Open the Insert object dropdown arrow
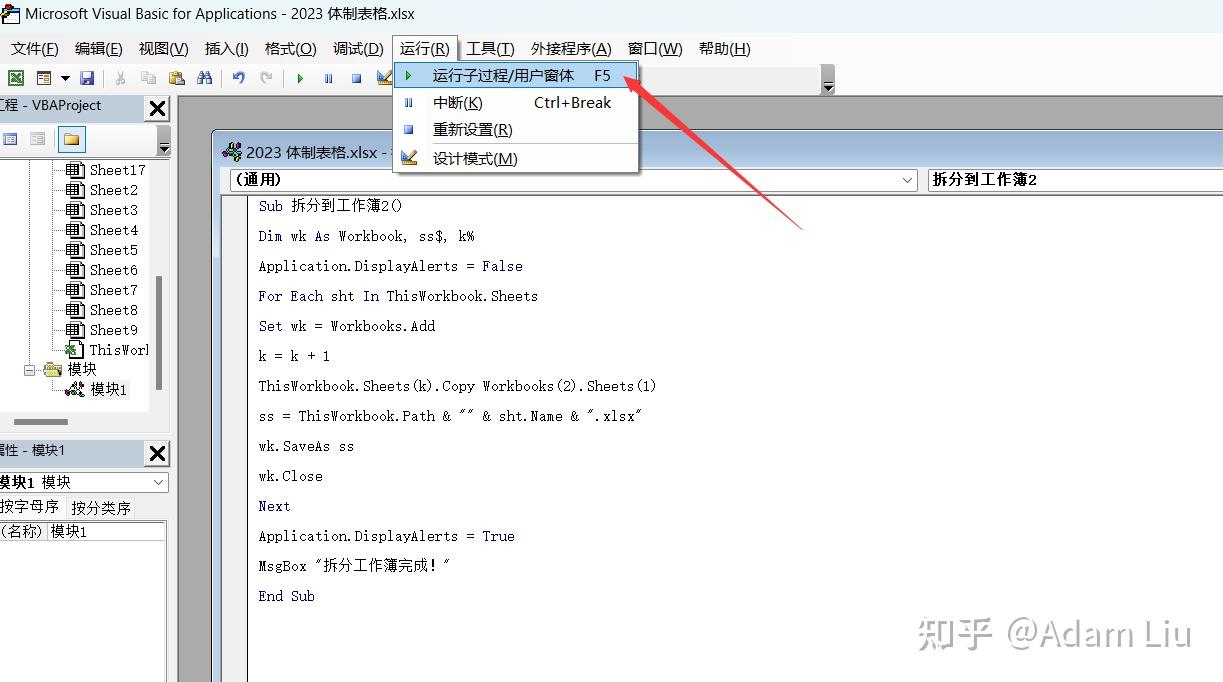This screenshot has width=1223, height=682. (65, 78)
